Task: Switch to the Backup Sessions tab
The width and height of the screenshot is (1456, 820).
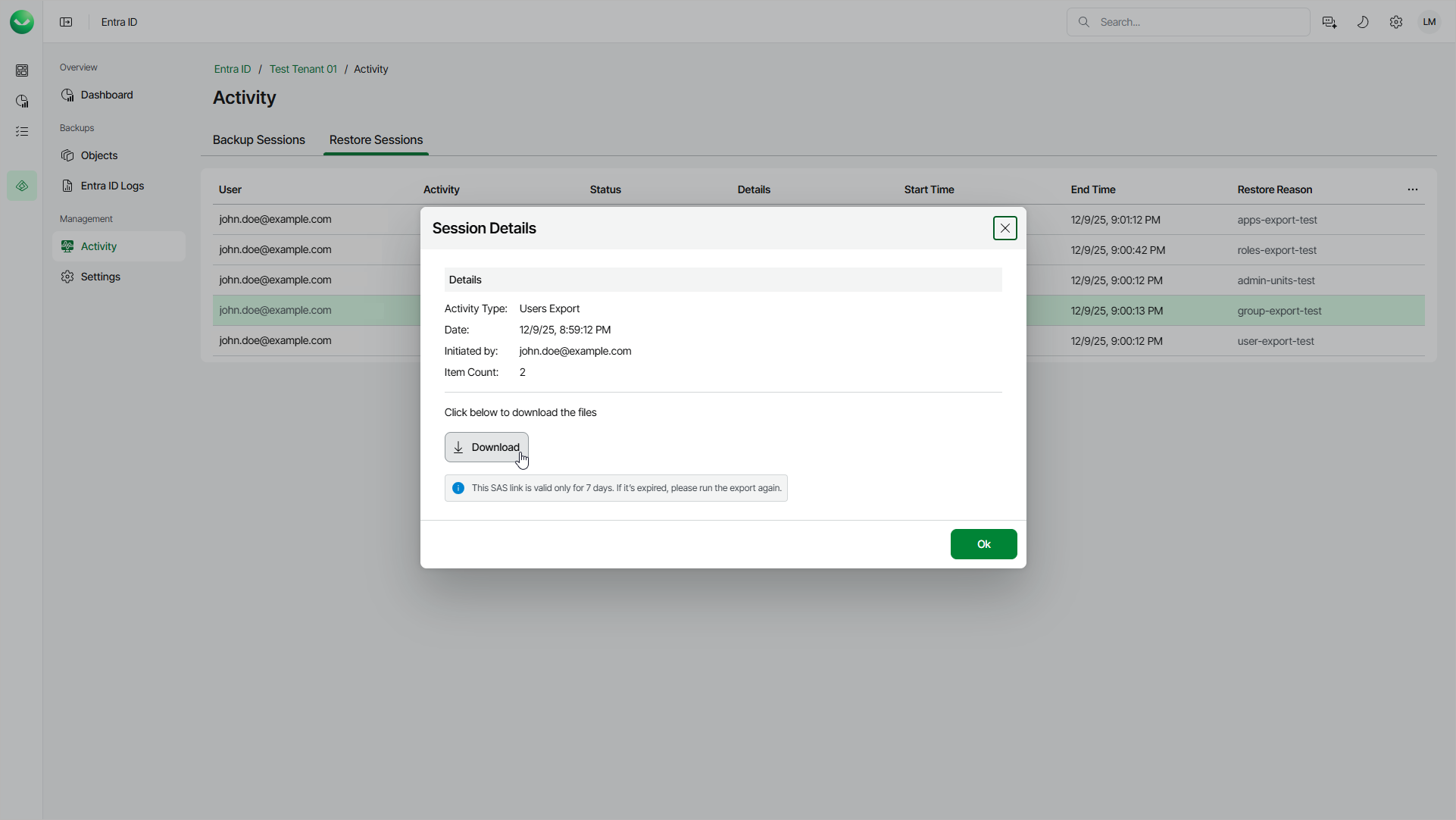Action: (x=258, y=140)
